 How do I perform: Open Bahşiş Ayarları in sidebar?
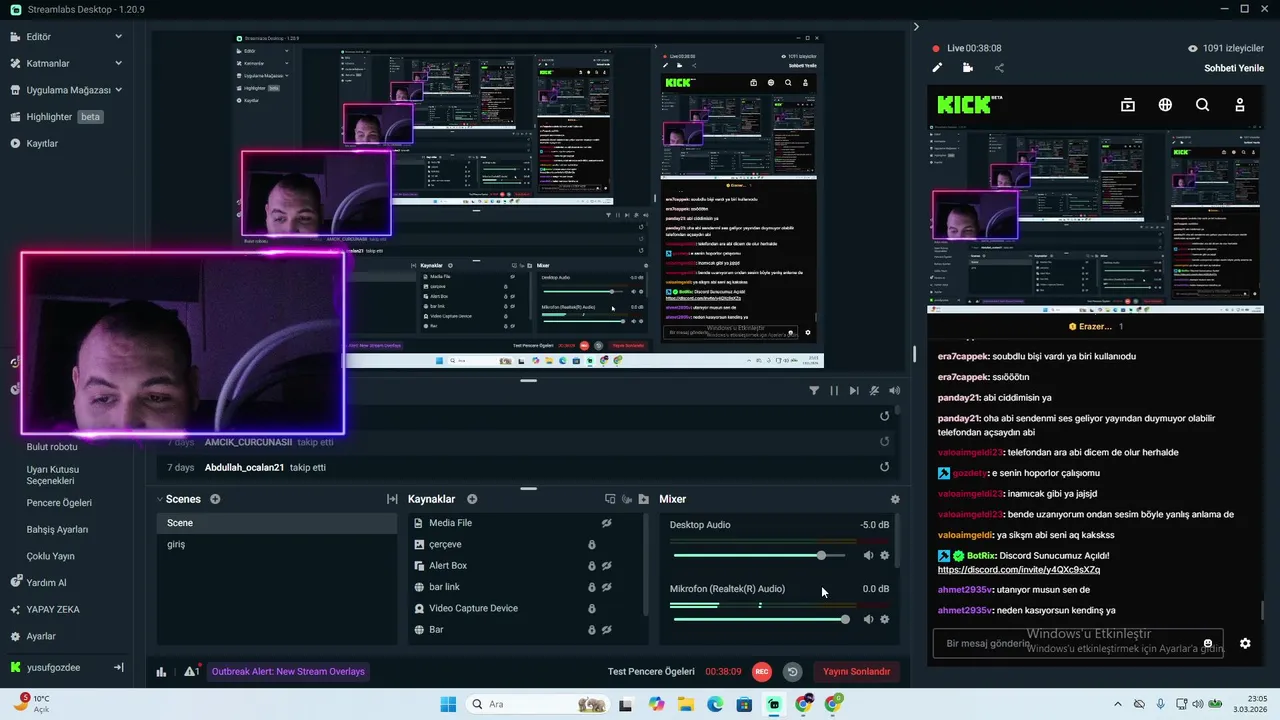point(57,529)
